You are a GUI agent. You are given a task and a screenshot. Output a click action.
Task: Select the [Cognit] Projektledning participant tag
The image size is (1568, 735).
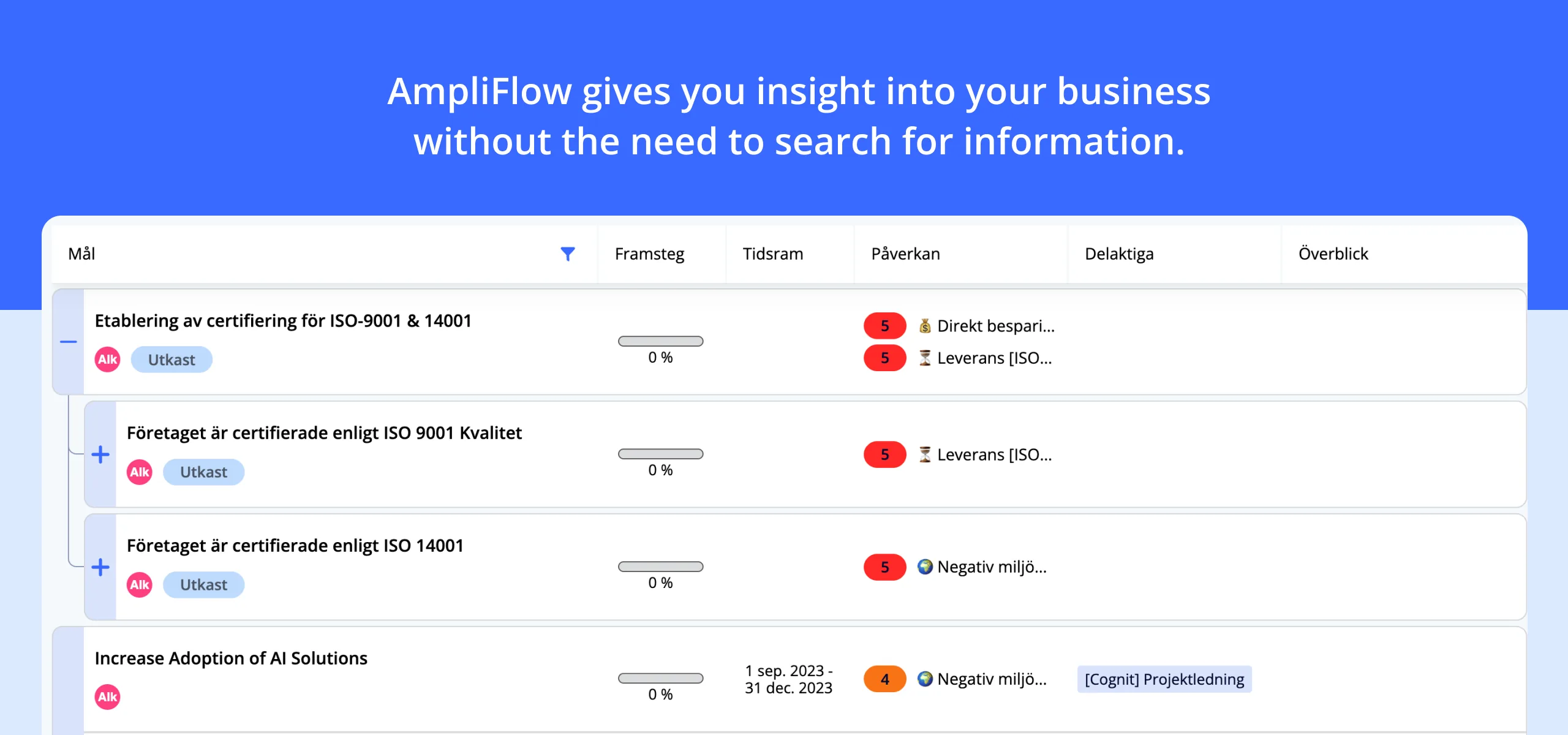point(1164,679)
